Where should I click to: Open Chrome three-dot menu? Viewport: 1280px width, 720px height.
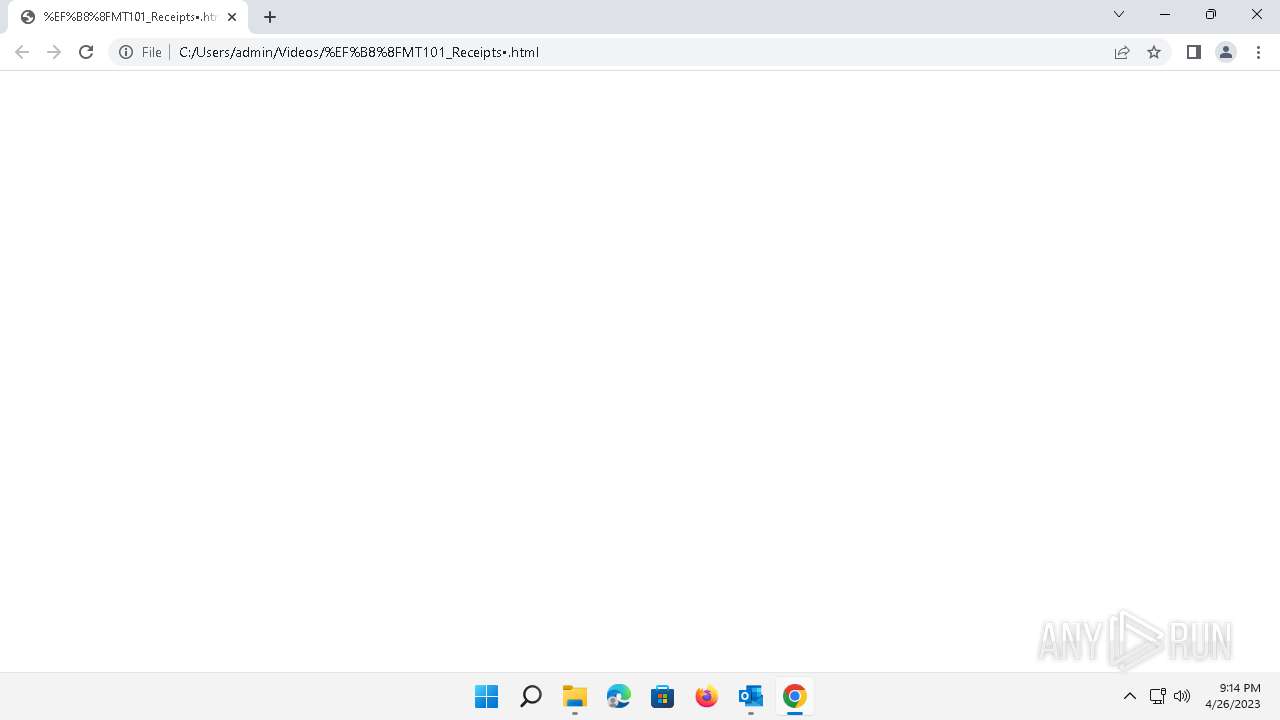(1258, 52)
